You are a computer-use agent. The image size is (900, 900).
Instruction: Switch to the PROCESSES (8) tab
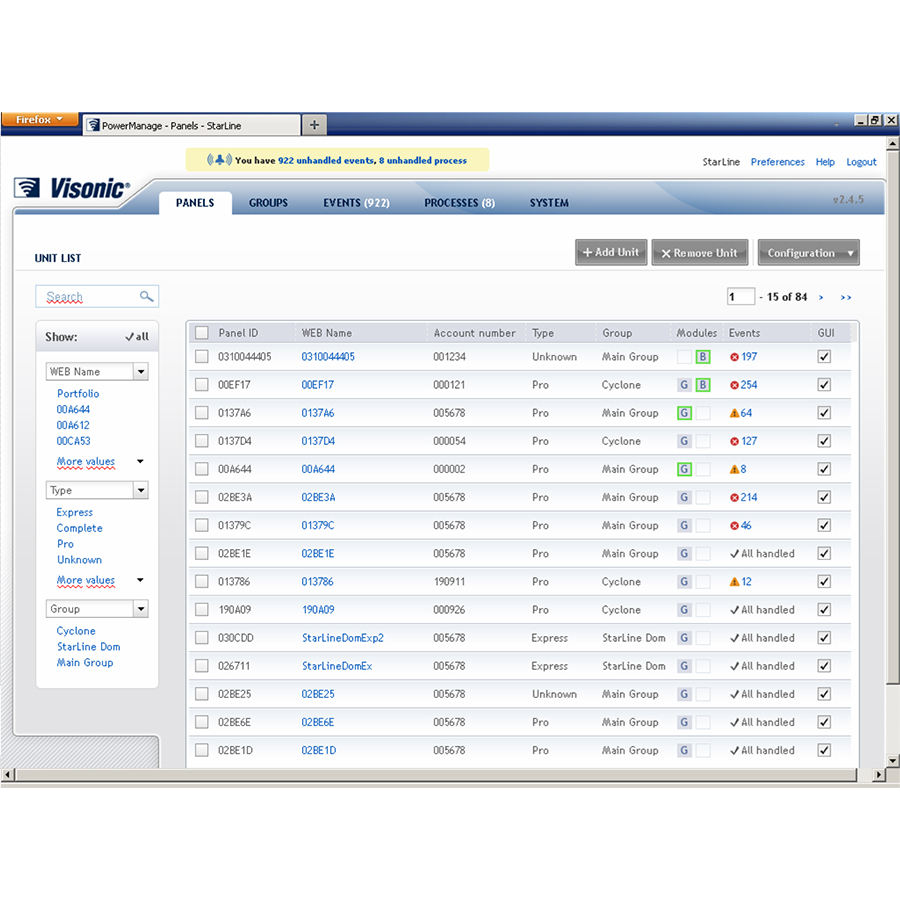(459, 203)
